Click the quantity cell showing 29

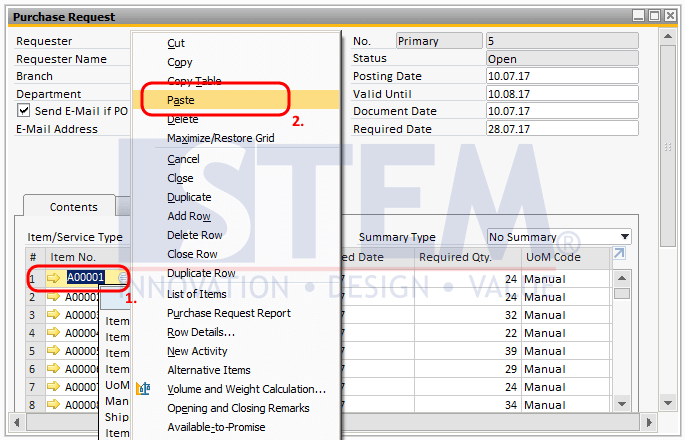pos(467,369)
